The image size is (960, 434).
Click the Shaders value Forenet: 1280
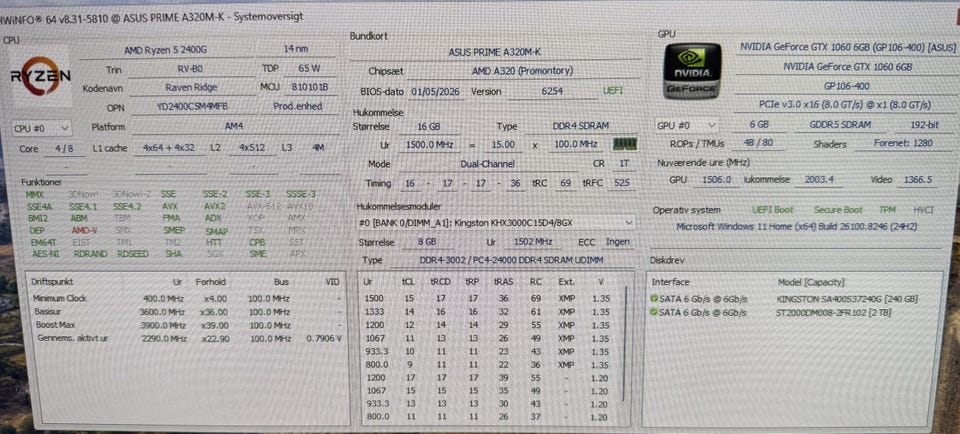tap(902, 143)
